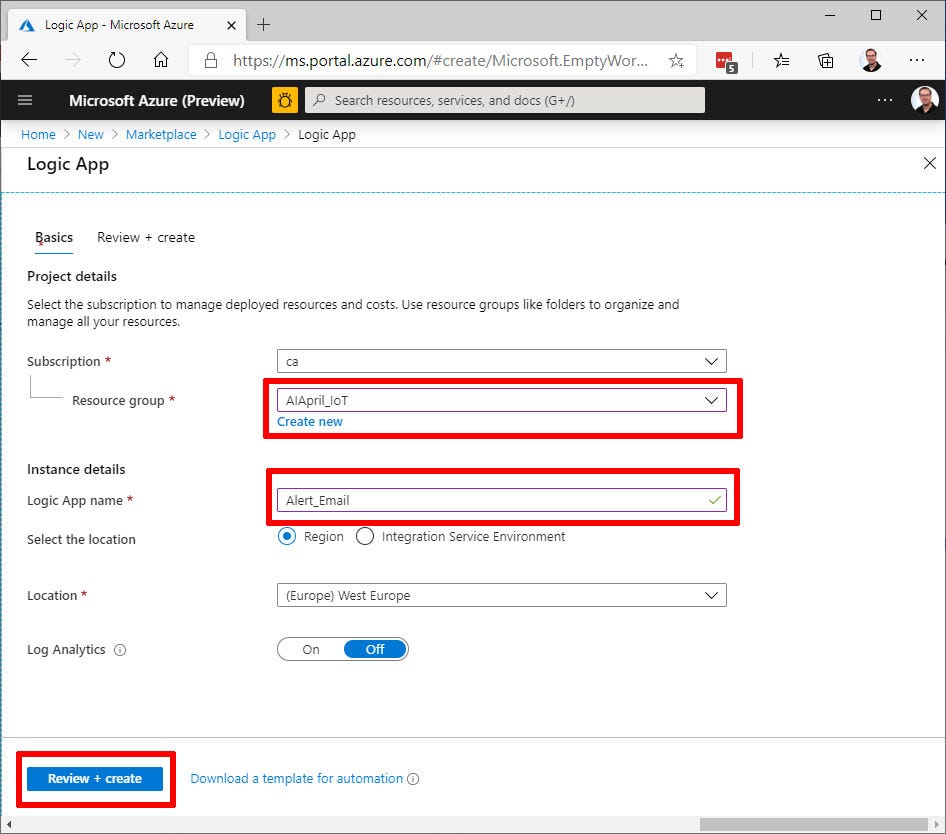Click the Logic App name field
Image resolution: width=946 pixels, height=834 pixels.
[501, 500]
